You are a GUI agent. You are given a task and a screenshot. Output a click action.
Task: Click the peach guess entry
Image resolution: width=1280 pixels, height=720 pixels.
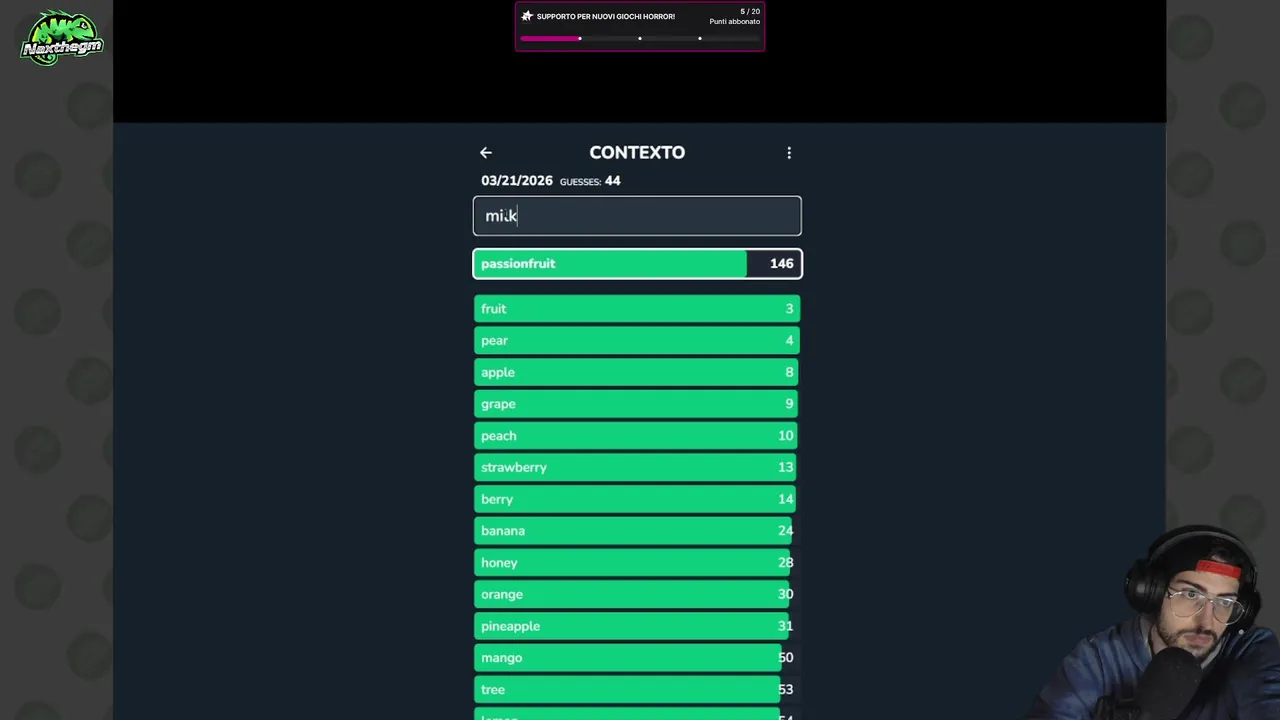[x=637, y=436]
